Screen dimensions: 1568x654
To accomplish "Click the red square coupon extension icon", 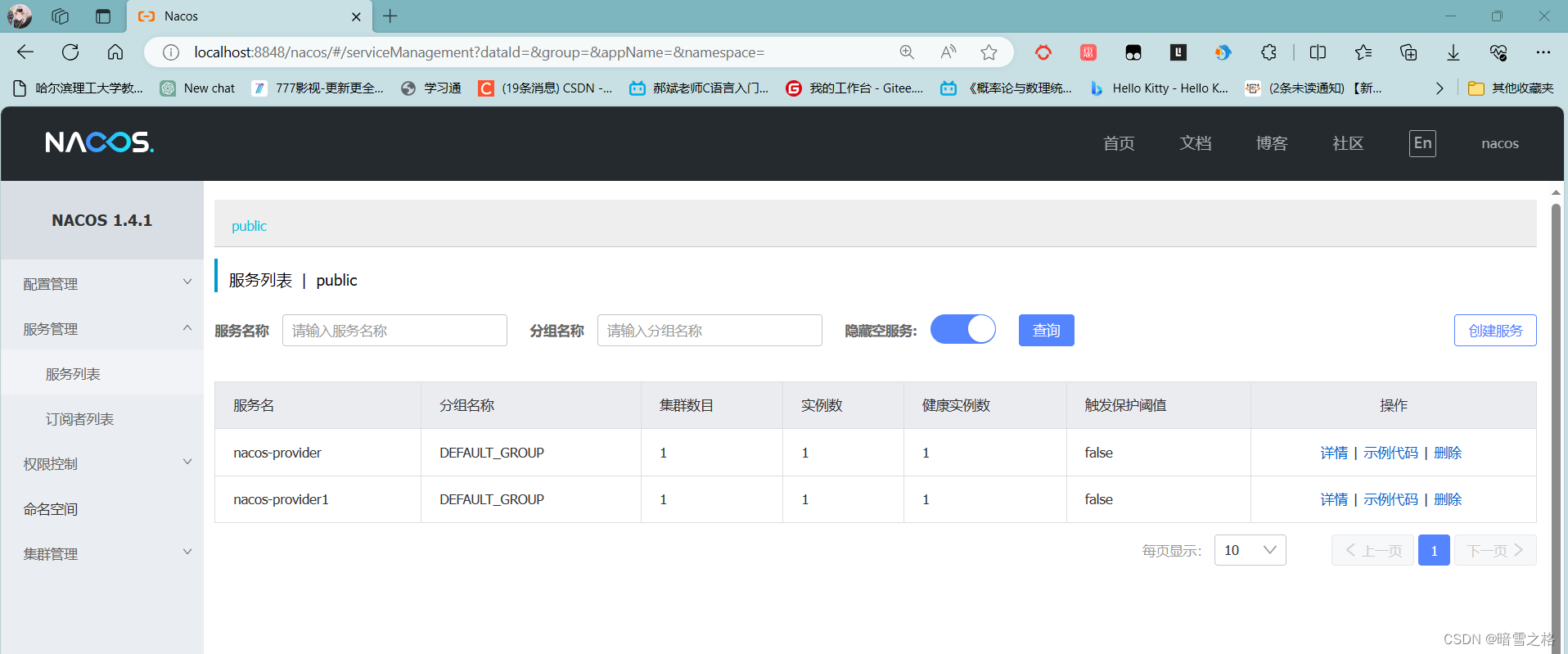I will click(x=1088, y=52).
